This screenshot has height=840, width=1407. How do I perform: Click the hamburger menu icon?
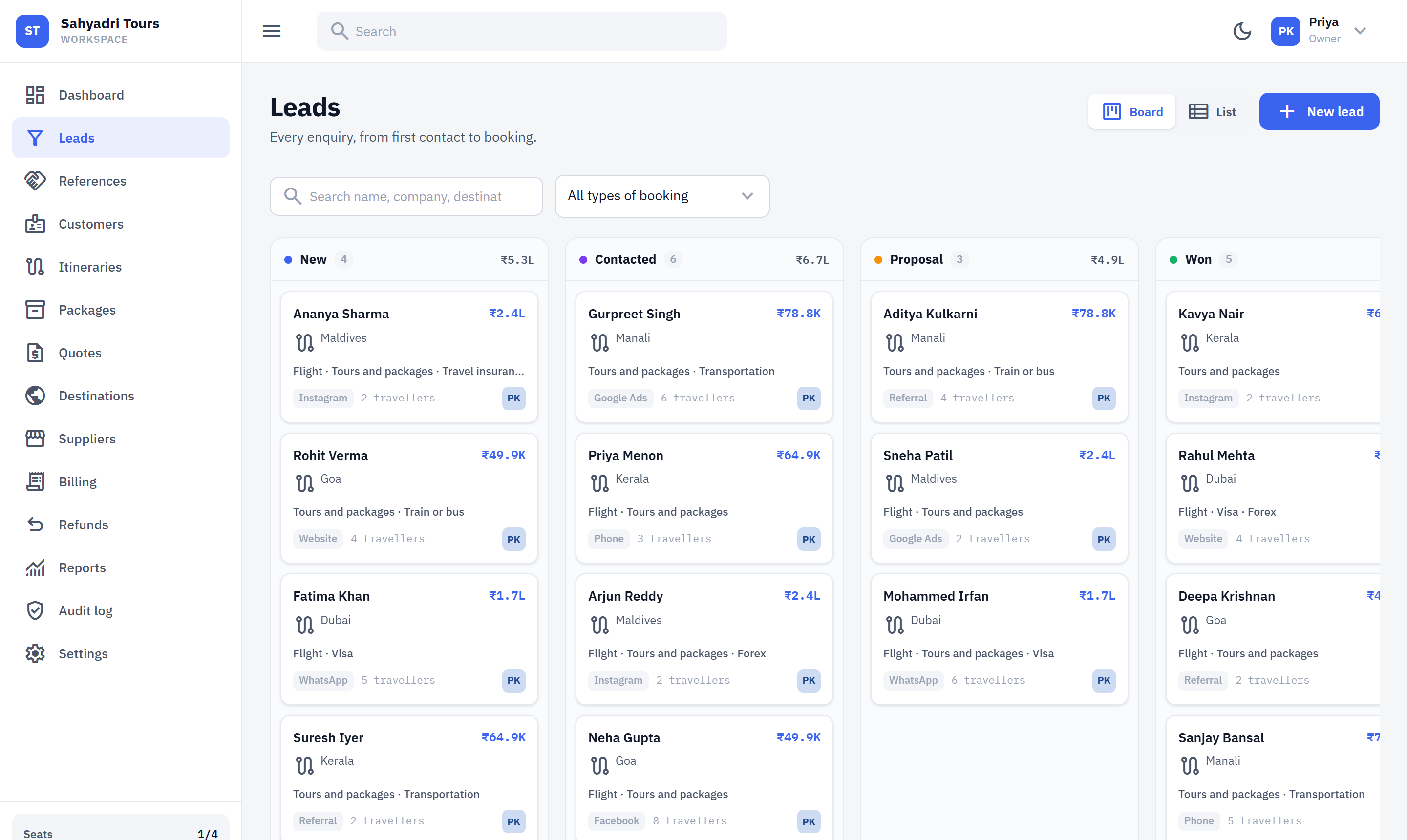pyautogui.click(x=271, y=31)
